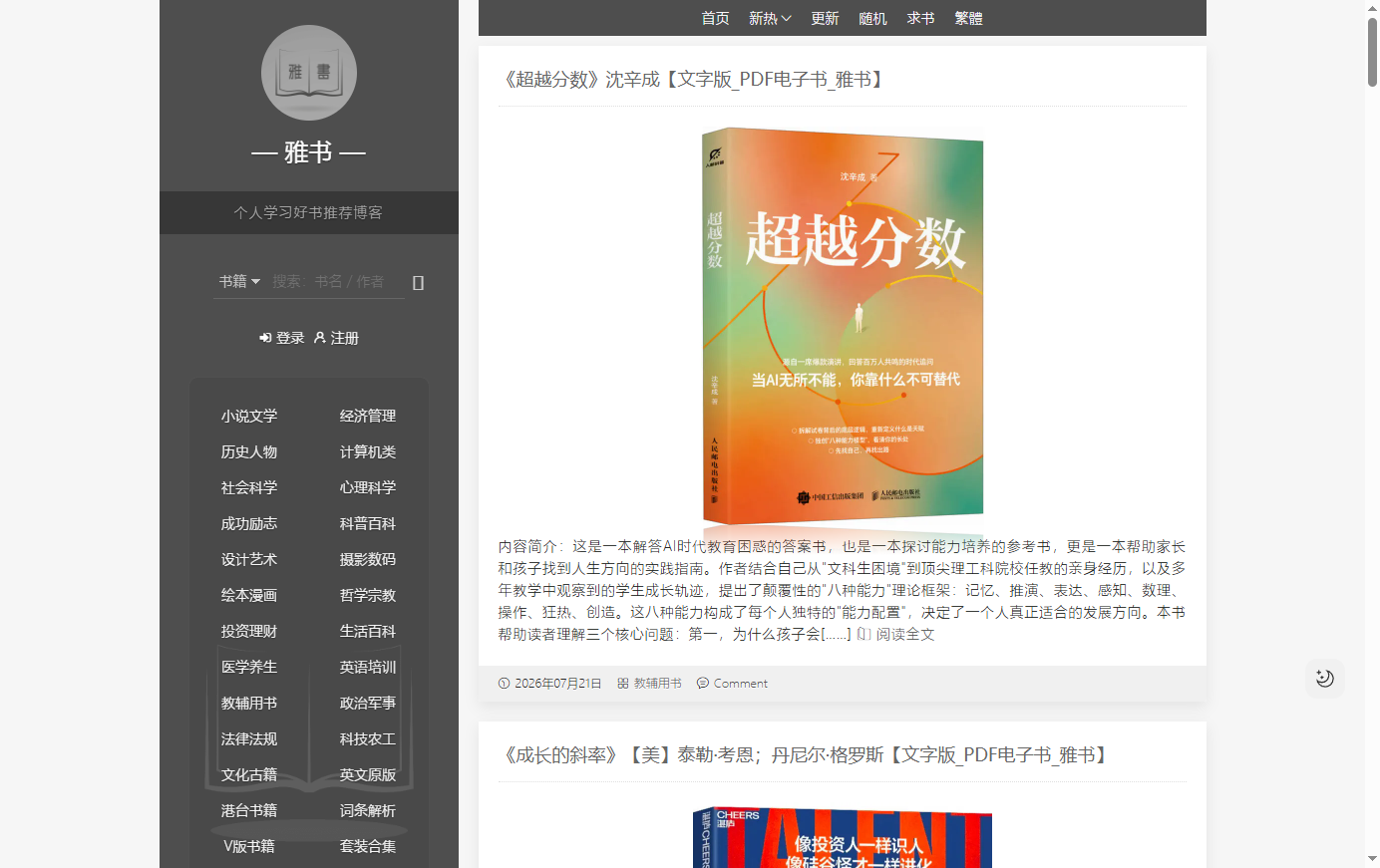The image size is (1380, 868).
Task: Open the 《成长的斜率》 post title
Action: point(805,755)
